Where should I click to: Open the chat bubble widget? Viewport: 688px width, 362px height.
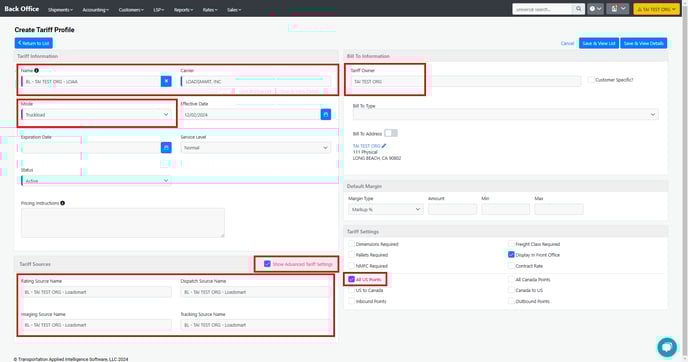pos(666,347)
